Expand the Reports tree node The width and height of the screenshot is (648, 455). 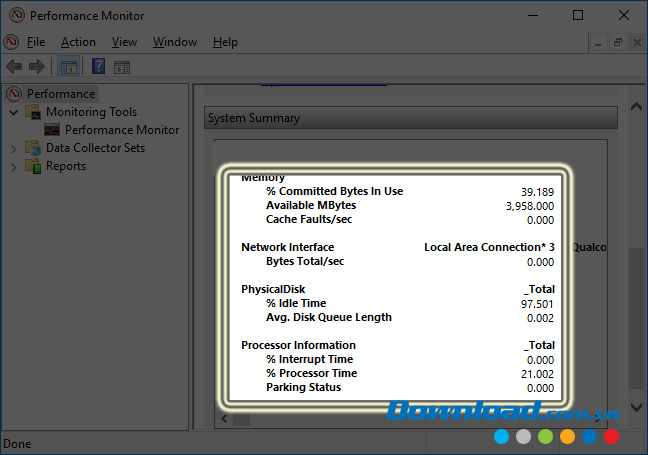pyautogui.click(x=13, y=166)
